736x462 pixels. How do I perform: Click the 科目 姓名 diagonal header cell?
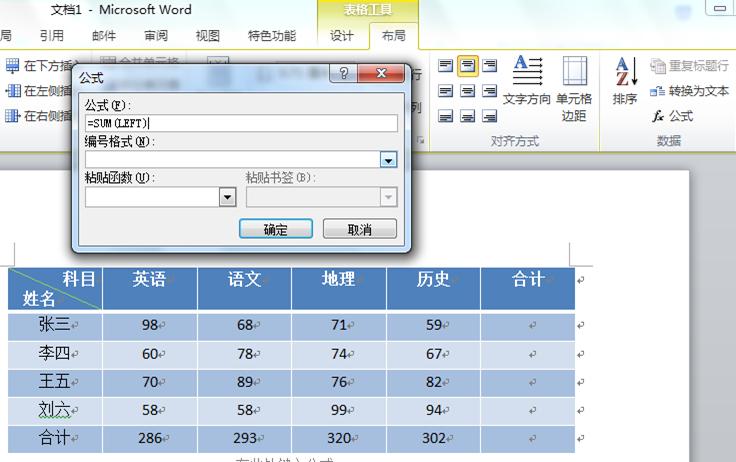(x=55, y=289)
